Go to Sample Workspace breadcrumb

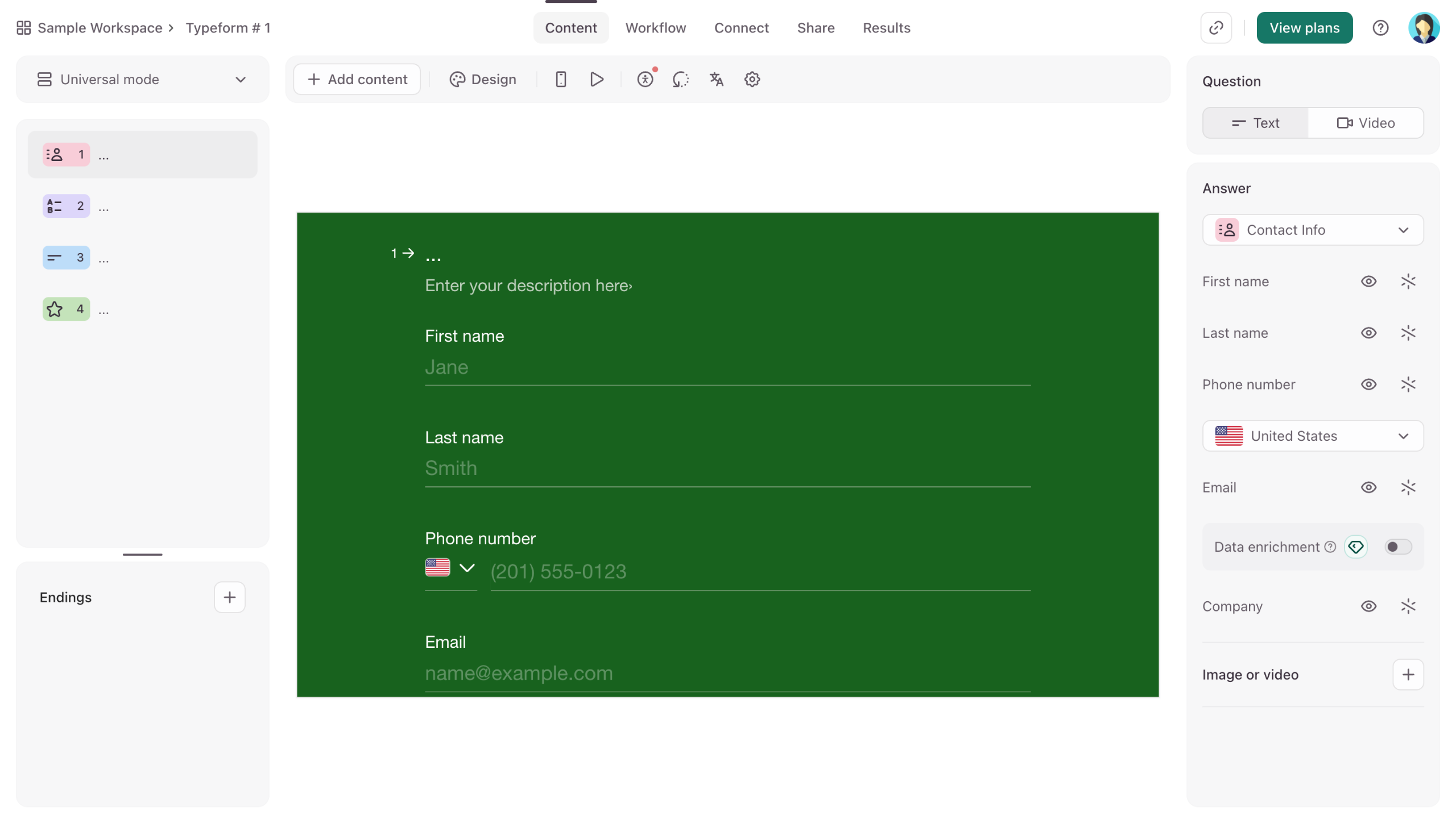click(100, 28)
